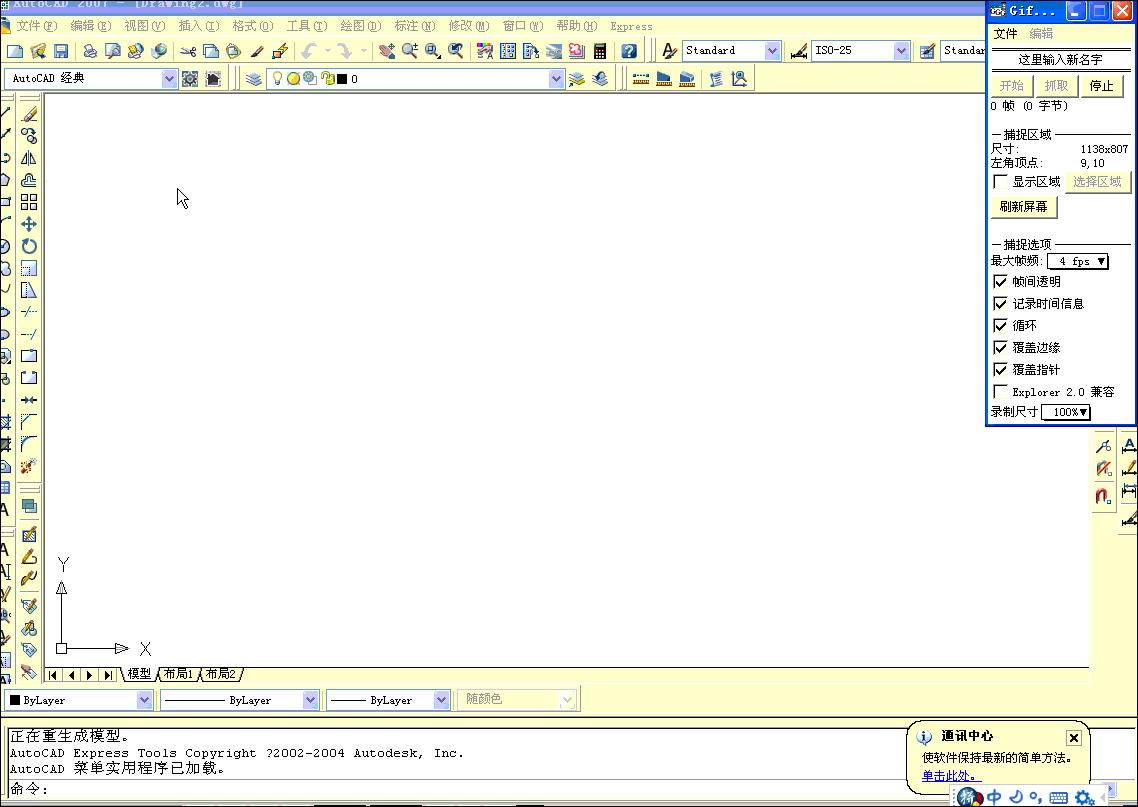Select the Scale tool
Screen dimensions: 1138x807
pos(29,269)
